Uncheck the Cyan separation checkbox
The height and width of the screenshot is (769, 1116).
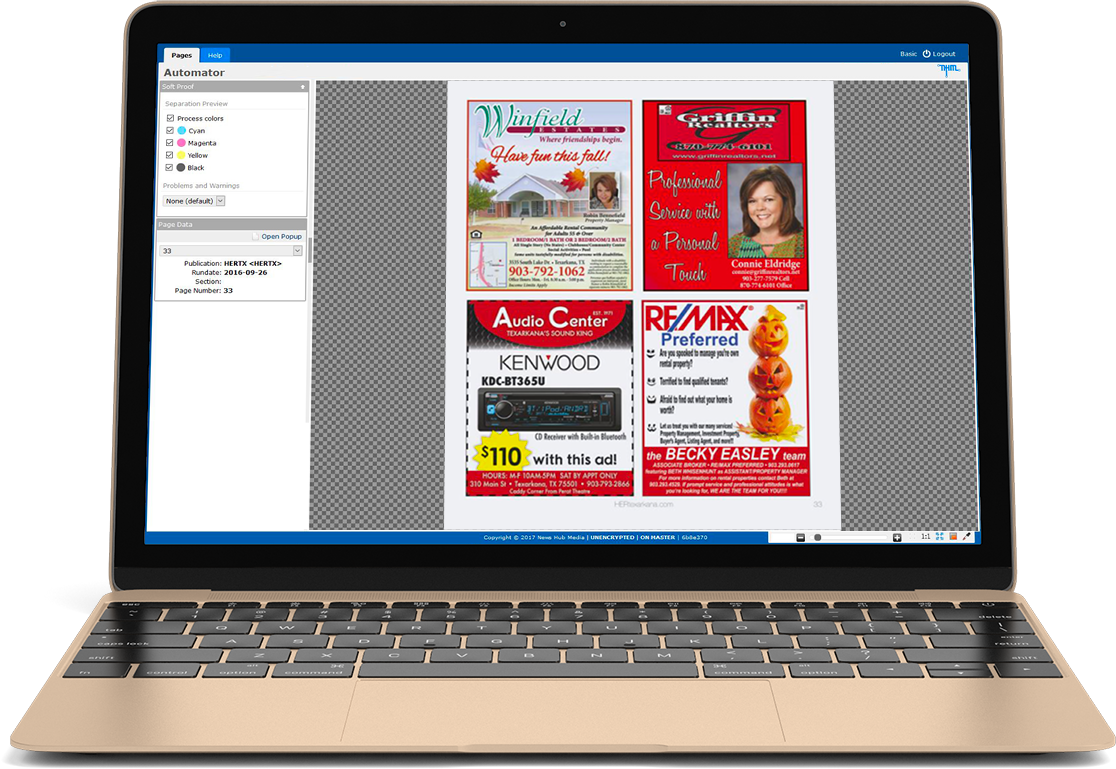(170, 130)
